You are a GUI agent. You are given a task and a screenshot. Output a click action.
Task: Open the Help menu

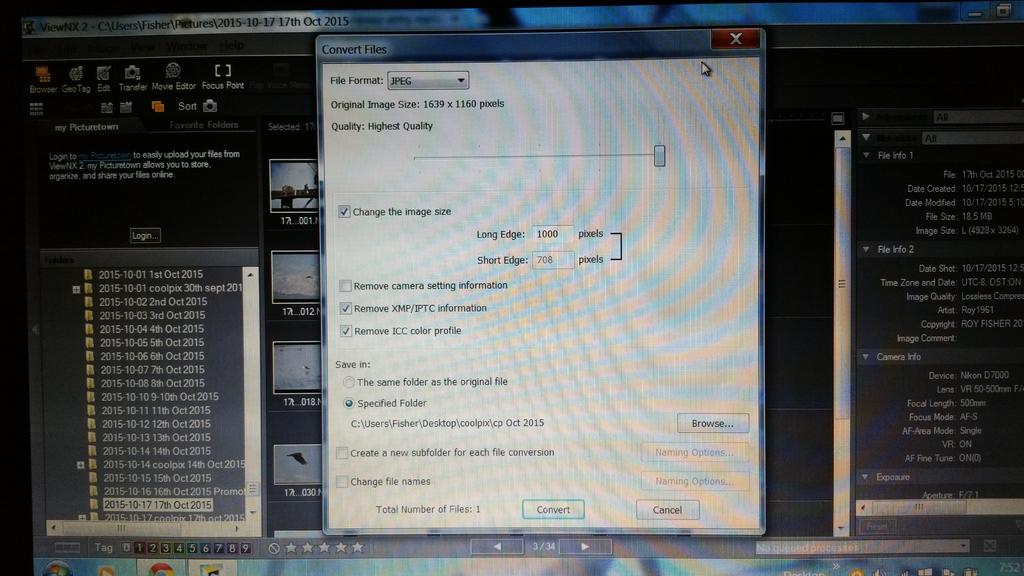pyautogui.click(x=231, y=45)
